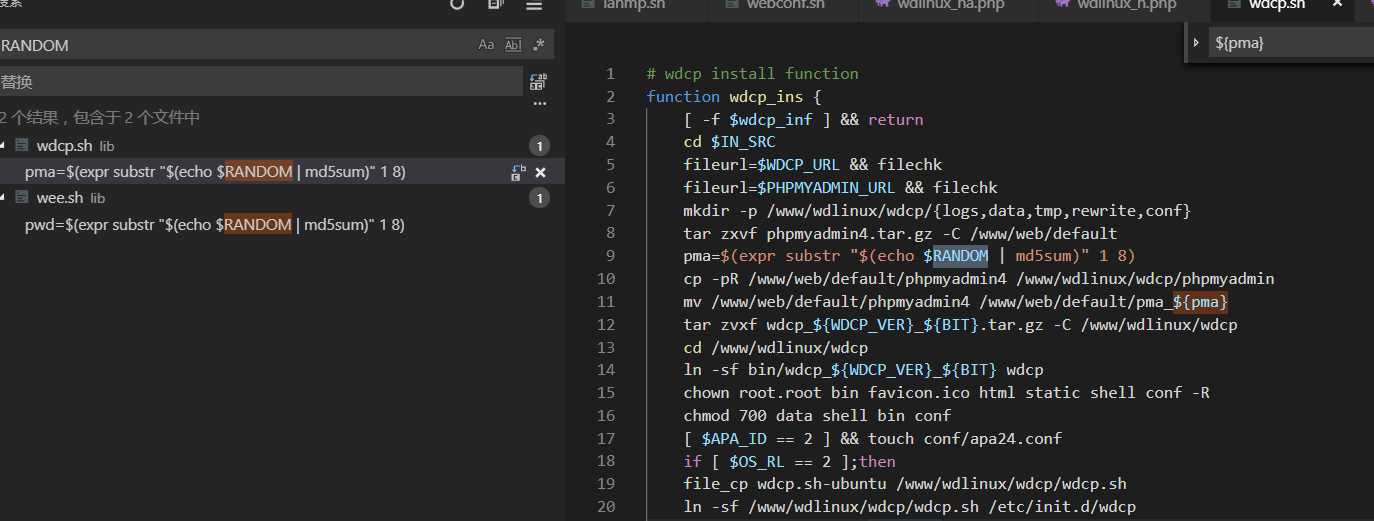Click highlighted RANDOM word in editor
Screen dimensions: 1374x521
point(960,256)
